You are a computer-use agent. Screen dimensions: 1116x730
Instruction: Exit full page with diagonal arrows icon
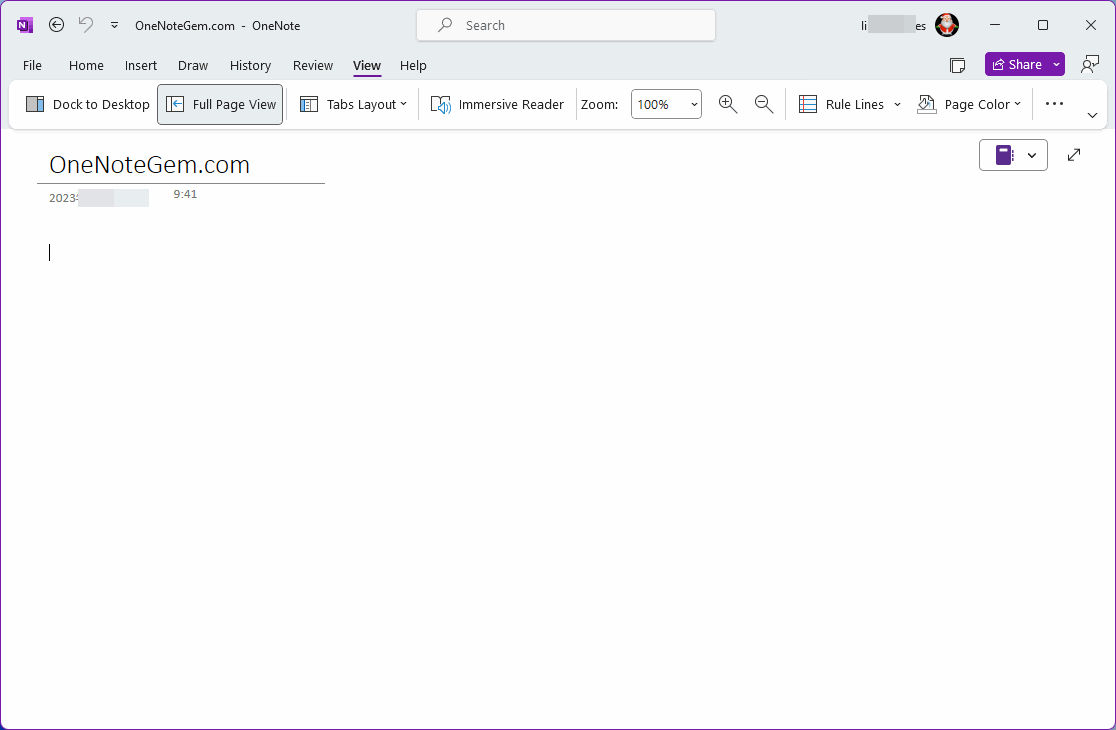coord(1074,154)
